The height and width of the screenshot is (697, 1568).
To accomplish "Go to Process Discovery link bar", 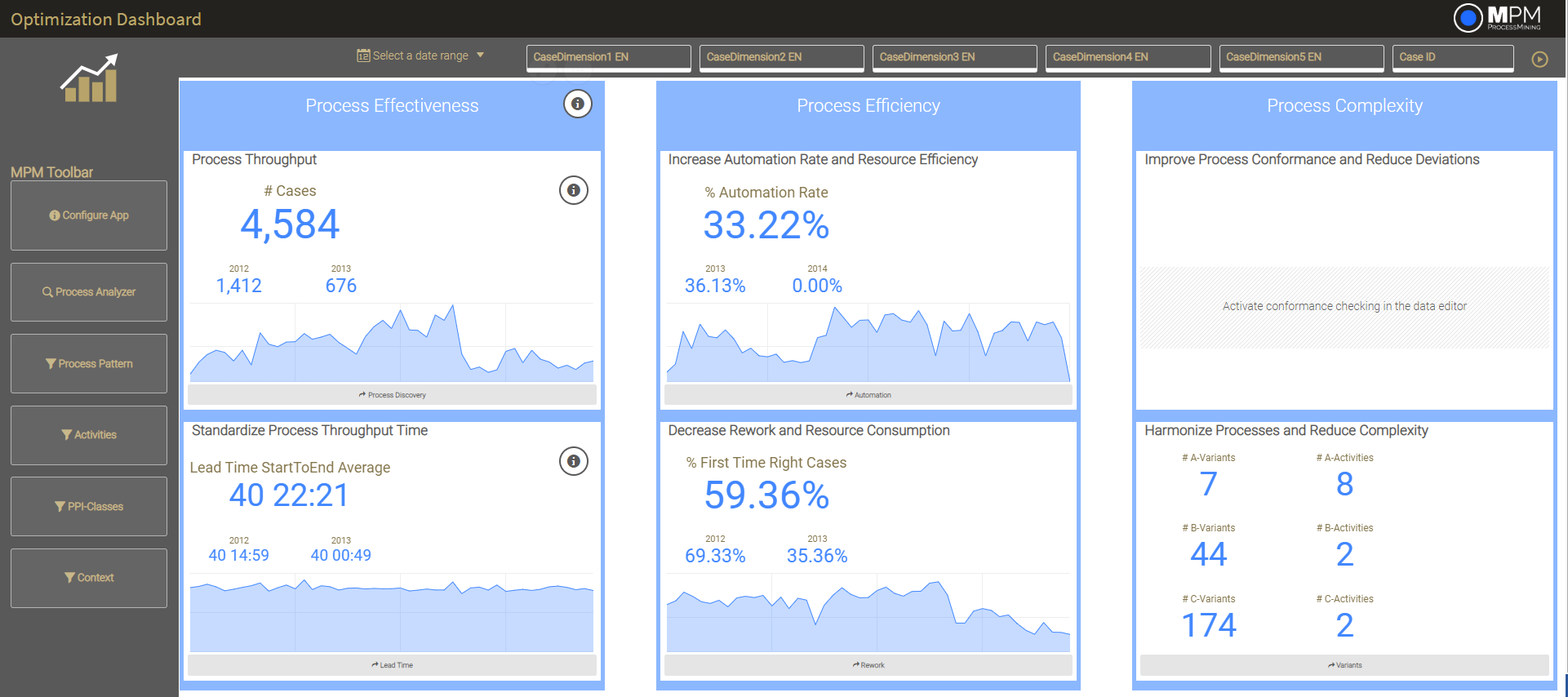I will [x=392, y=395].
